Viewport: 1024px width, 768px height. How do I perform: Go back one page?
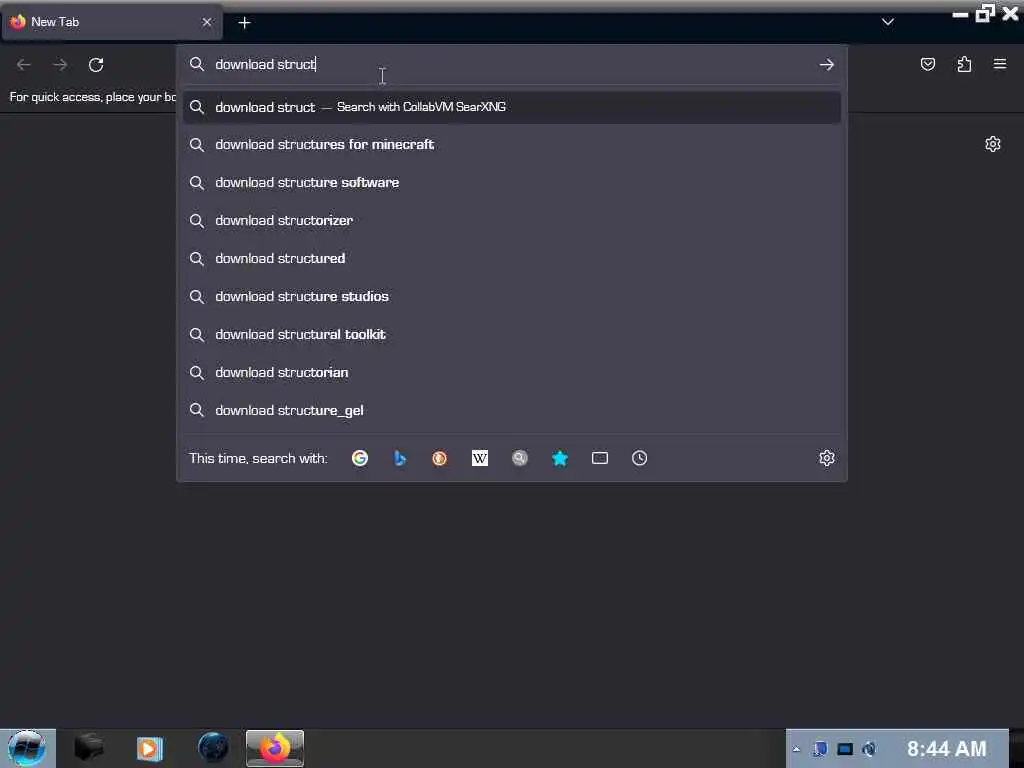24,65
